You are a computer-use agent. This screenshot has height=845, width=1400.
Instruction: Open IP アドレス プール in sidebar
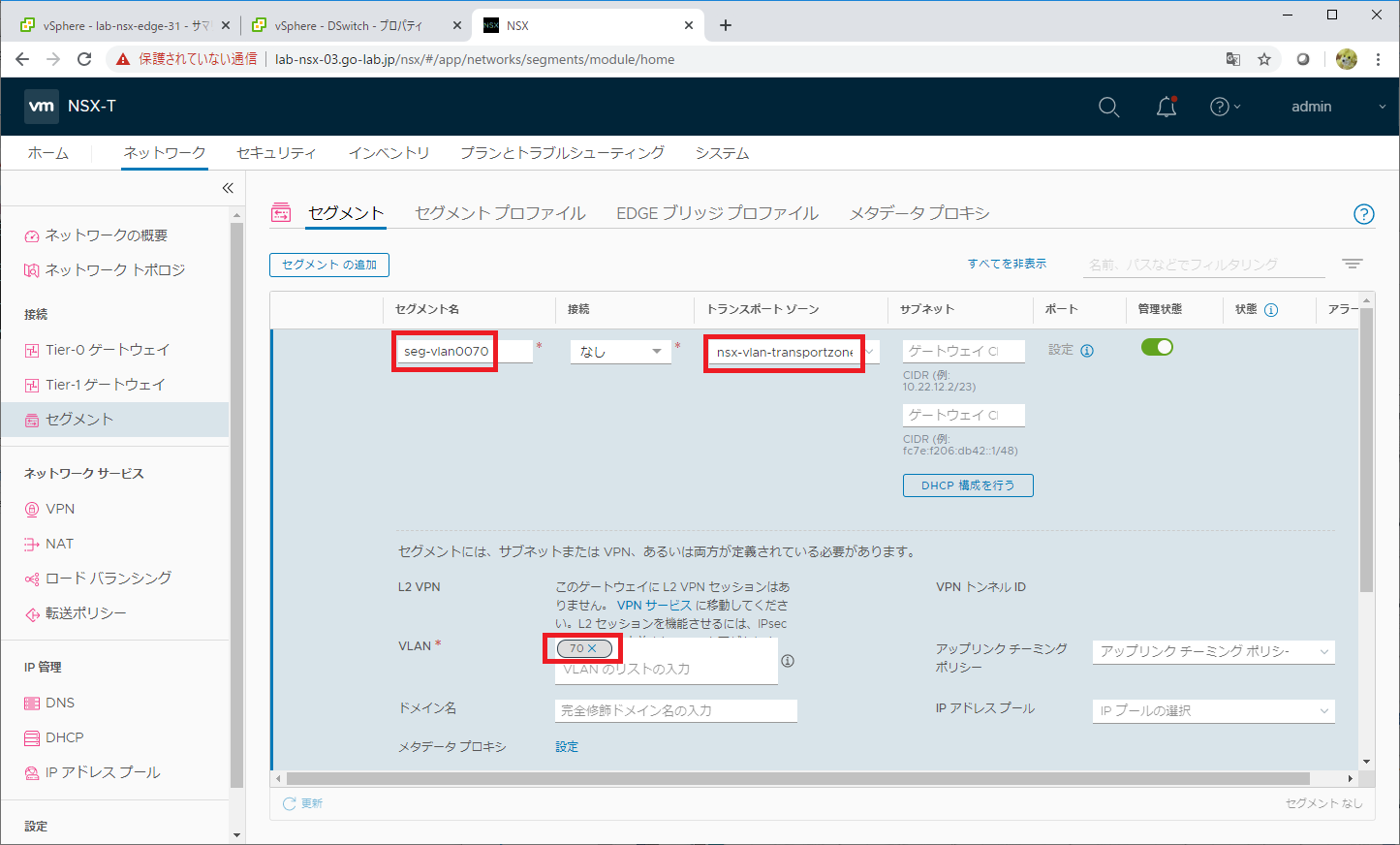tap(103, 772)
